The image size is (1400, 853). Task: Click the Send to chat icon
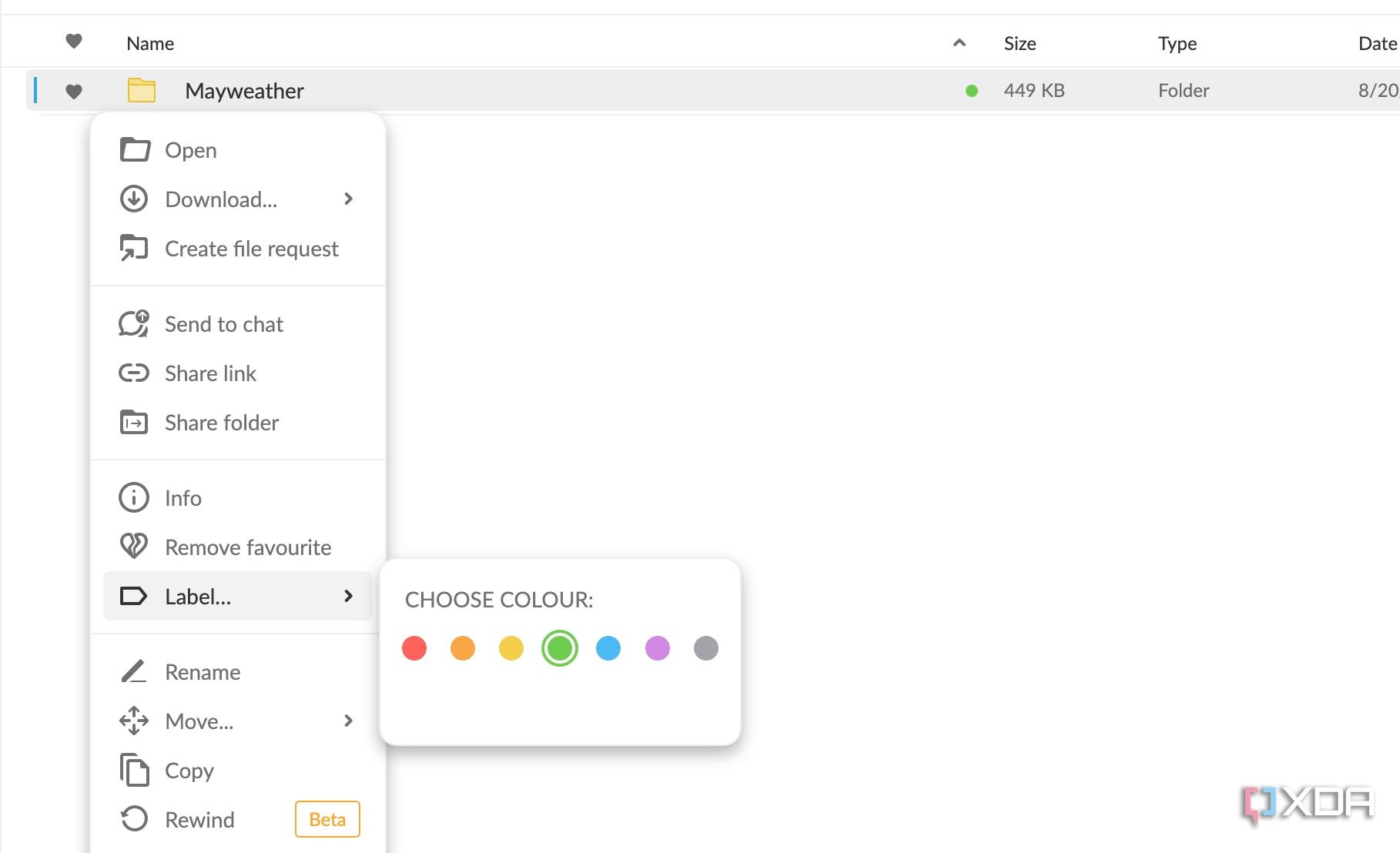(x=134, y=323)
